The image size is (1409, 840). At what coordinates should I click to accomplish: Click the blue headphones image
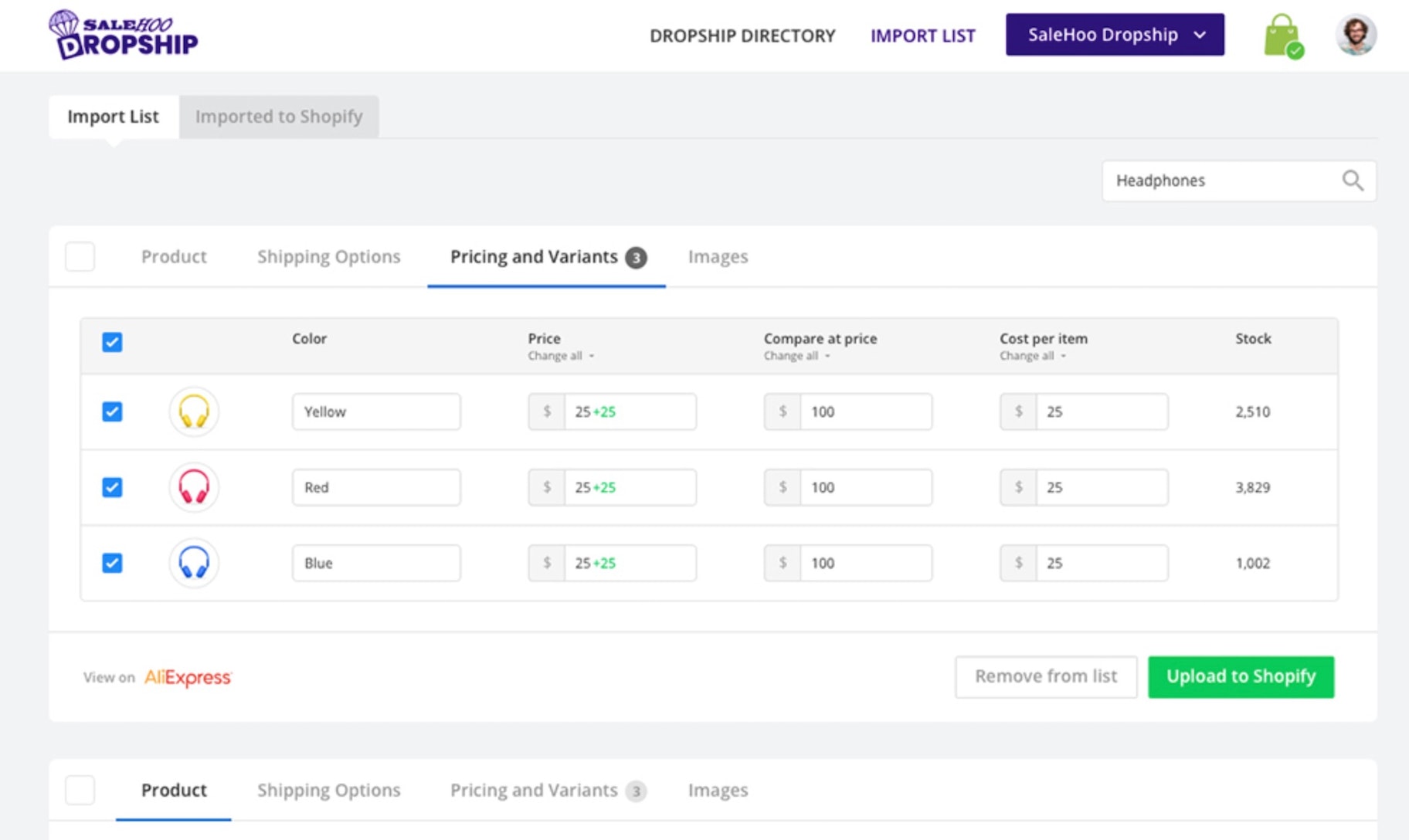(x=194, y=563)
